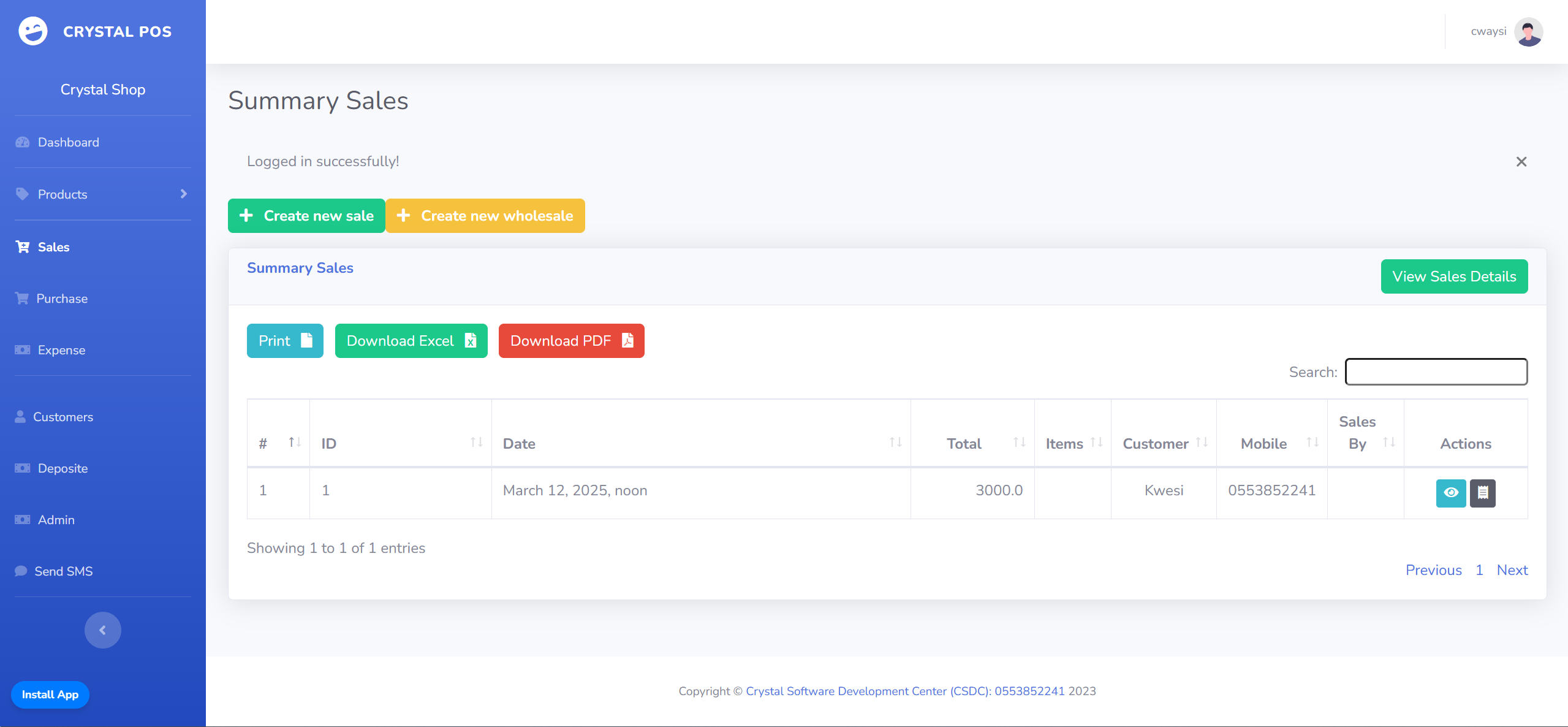Click Create new sale button
Screen dimensions: 1568x727
tap(306, 216)
